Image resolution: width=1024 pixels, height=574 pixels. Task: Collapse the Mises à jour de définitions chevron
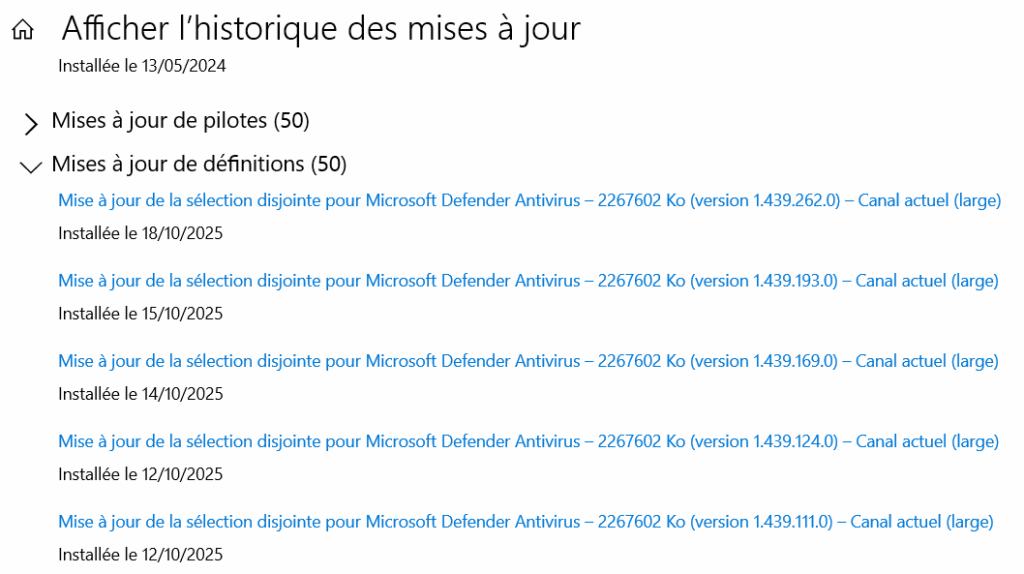point(31,166)
